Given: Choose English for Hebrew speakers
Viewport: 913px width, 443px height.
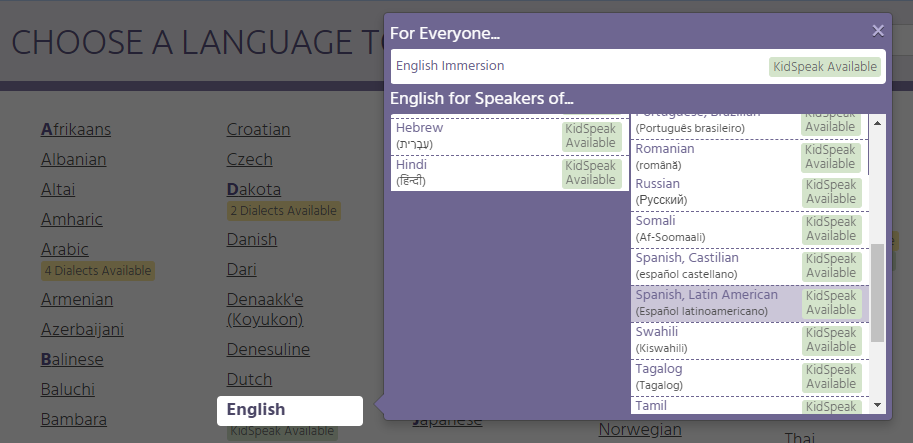Looking at the screenshot, I should tap(509, 136).
